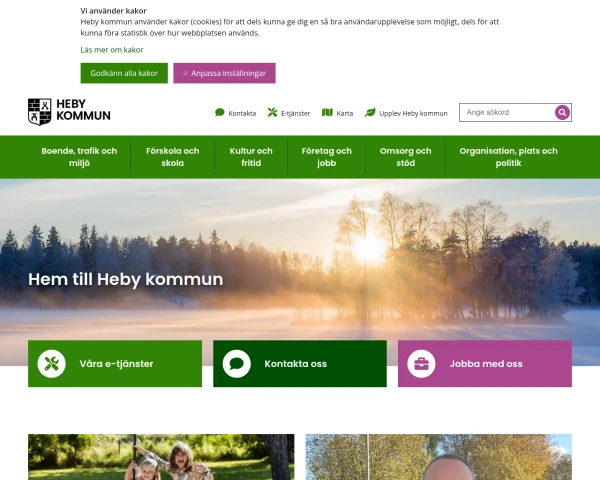Click the Kontakta speech bubble icon
Screen dimensions: 600x480
point(220,113)
